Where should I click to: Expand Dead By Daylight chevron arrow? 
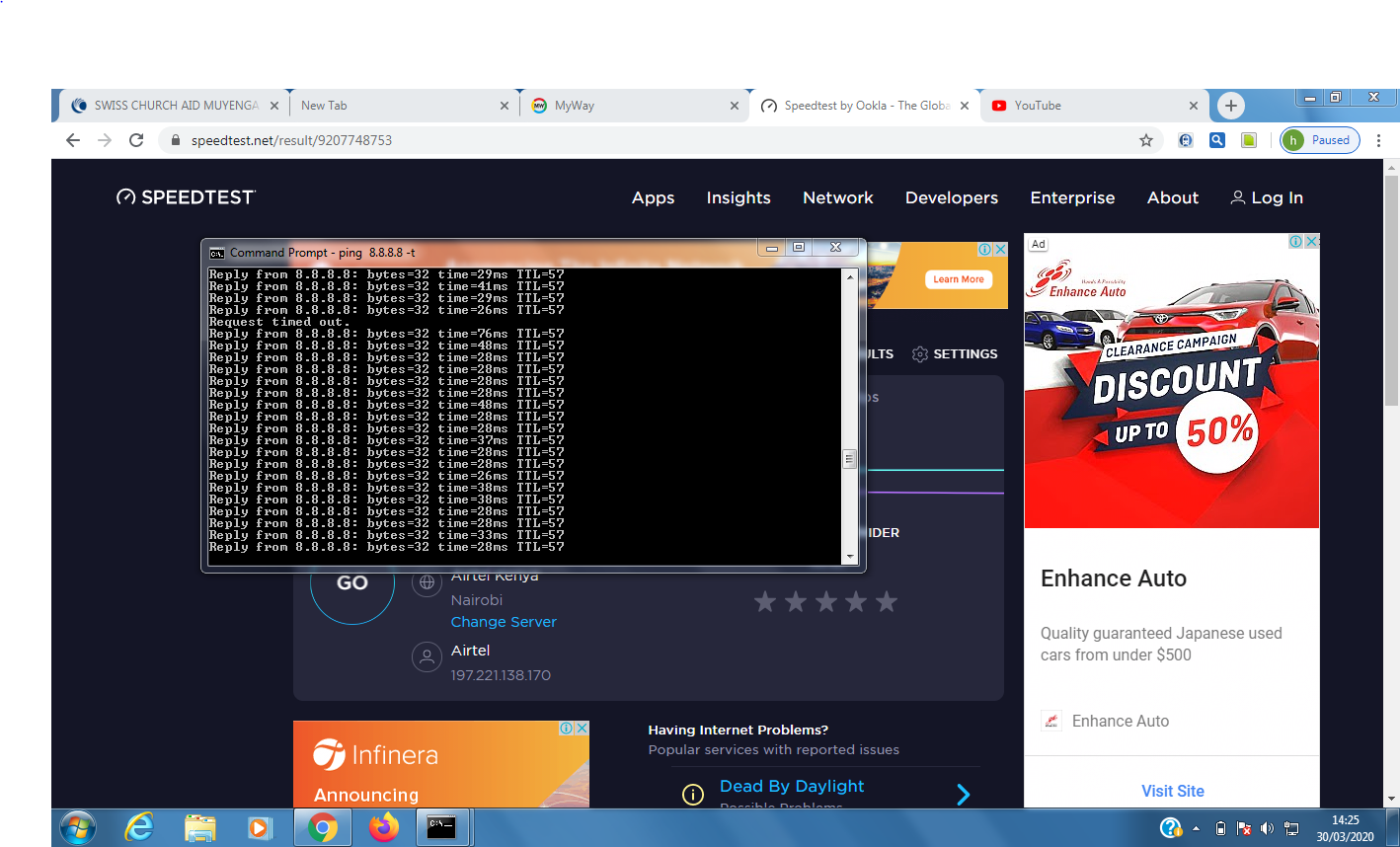(963, 795)
